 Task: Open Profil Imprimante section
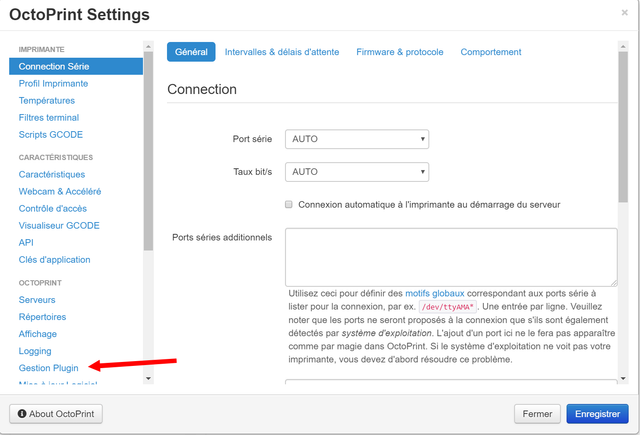click(53, 84)
